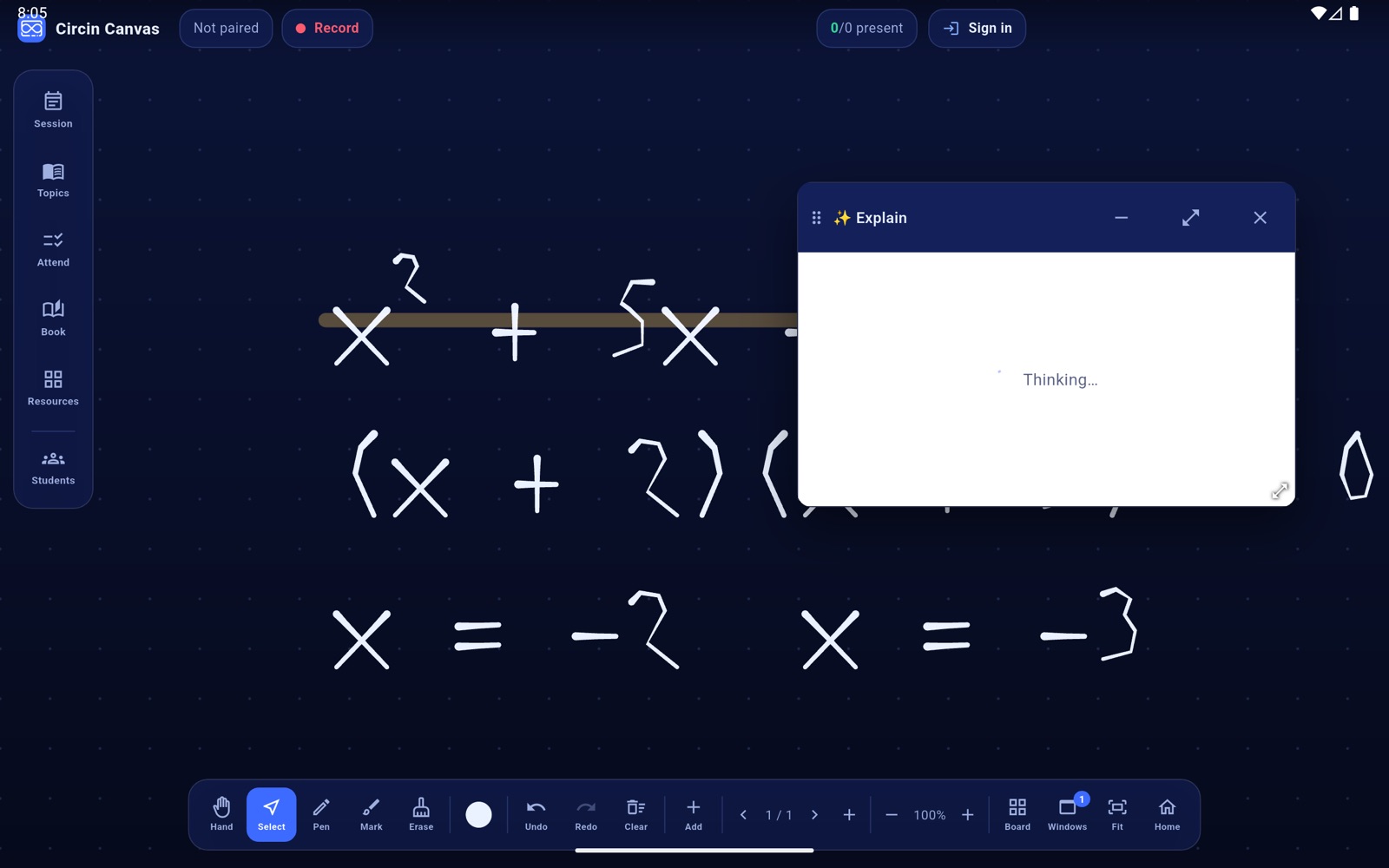Click the Explain panel drag handle

tap(816, 218)
